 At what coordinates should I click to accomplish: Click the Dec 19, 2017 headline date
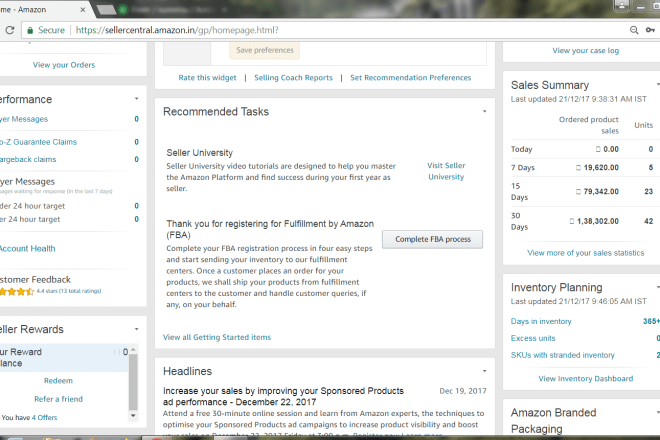(x=463, y=391)
